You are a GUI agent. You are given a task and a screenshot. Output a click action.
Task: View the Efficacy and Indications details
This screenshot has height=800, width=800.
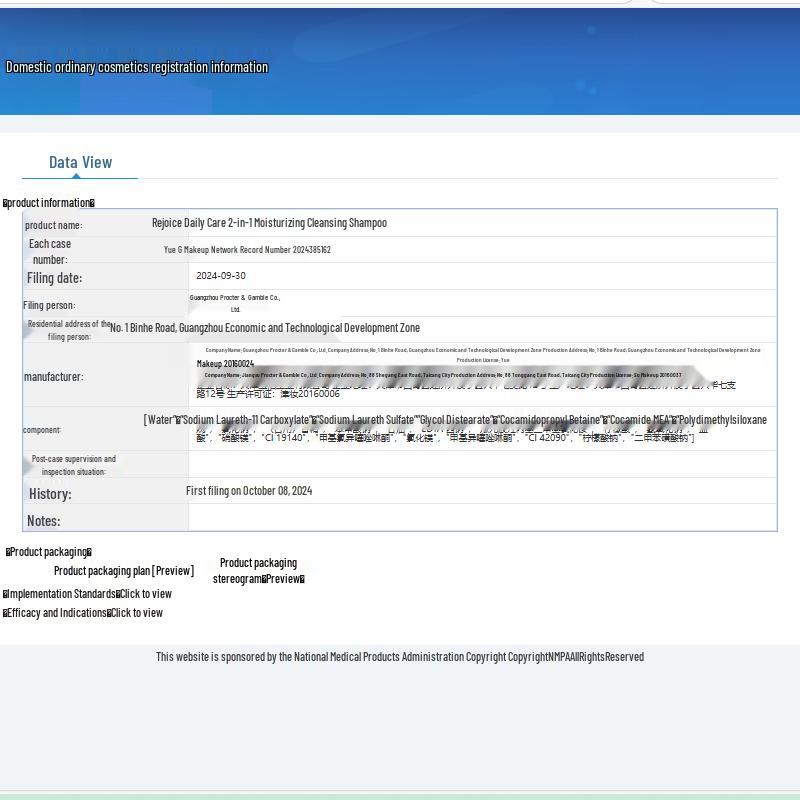tap(136, 613)
